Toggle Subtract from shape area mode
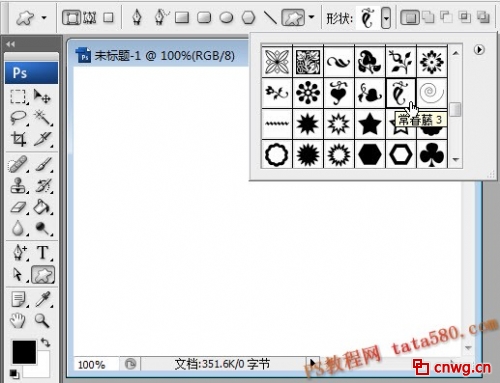 pyautogui.click(x=446, y=17)
